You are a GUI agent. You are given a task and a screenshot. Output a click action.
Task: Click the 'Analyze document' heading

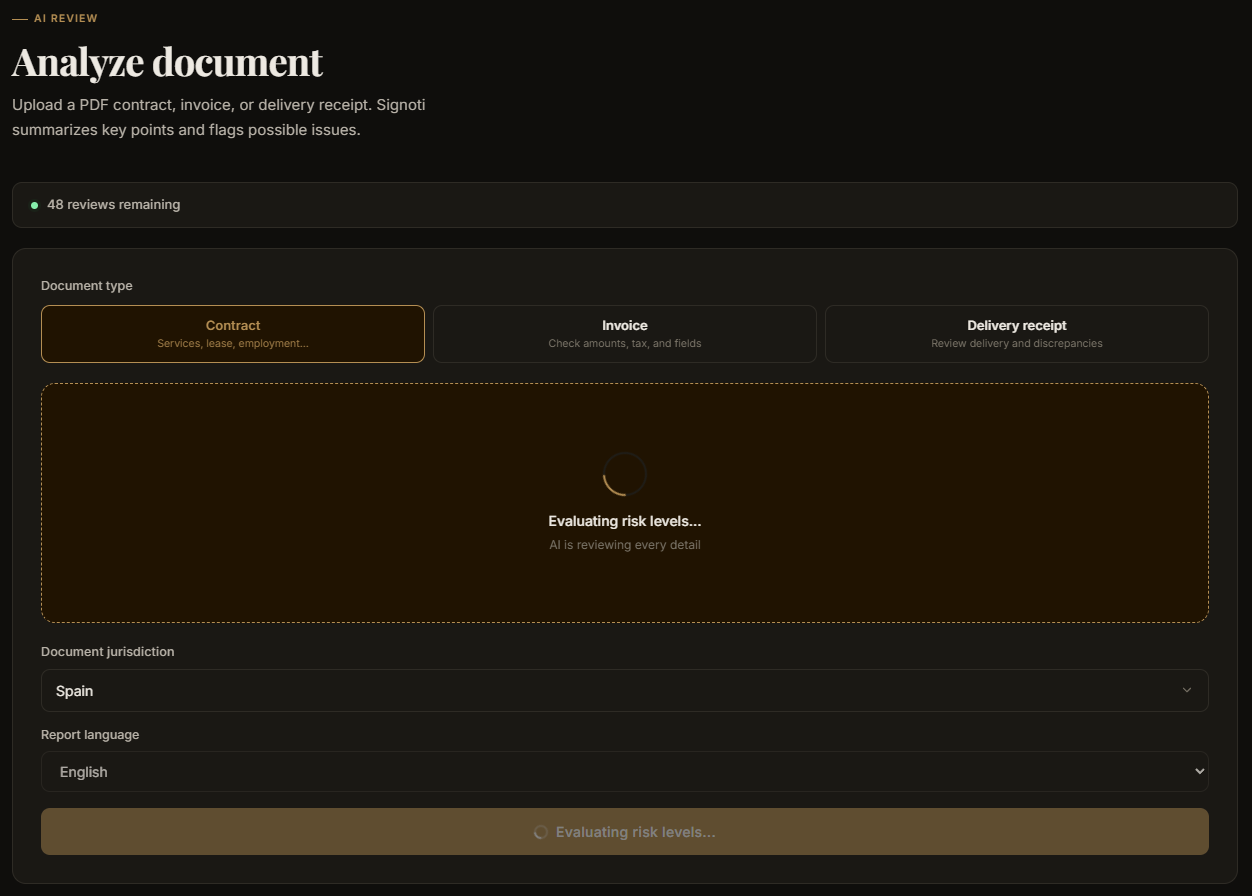(x=167, y=62)
